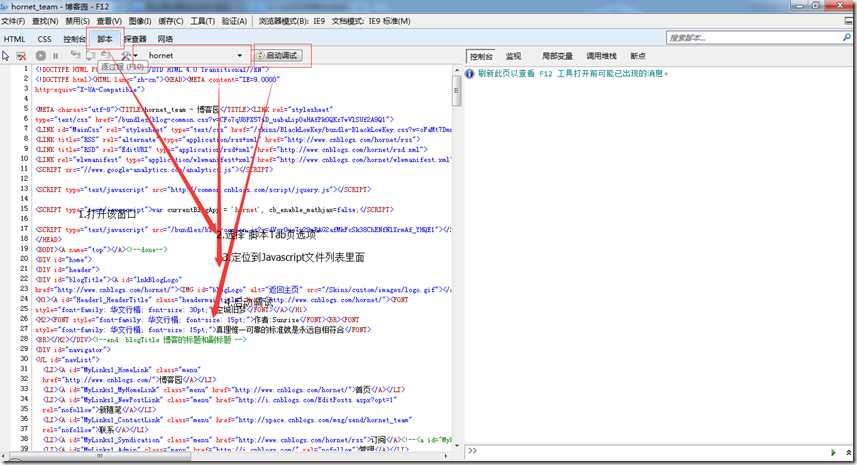Open the 查看(V) menu
857x465 pixels.
click(109, 21)
